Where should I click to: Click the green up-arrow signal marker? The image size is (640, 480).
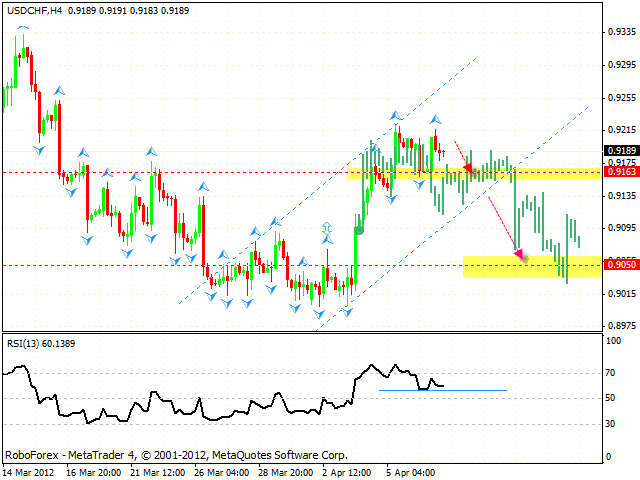tap(326, 229)
